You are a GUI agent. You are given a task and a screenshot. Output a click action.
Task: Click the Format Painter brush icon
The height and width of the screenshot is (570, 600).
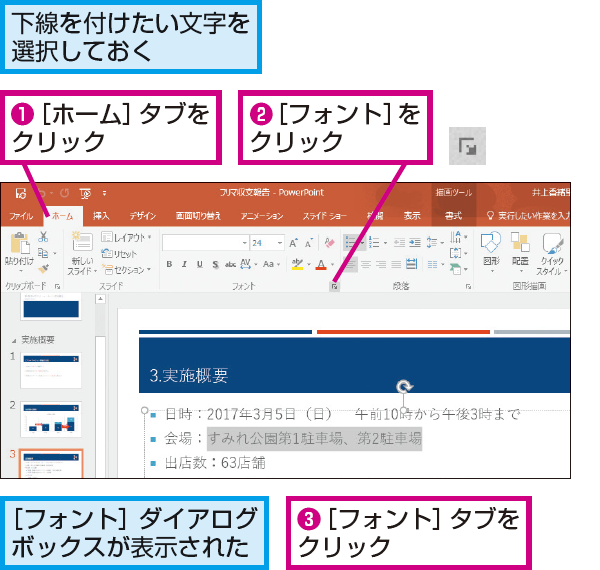(43, 269)
